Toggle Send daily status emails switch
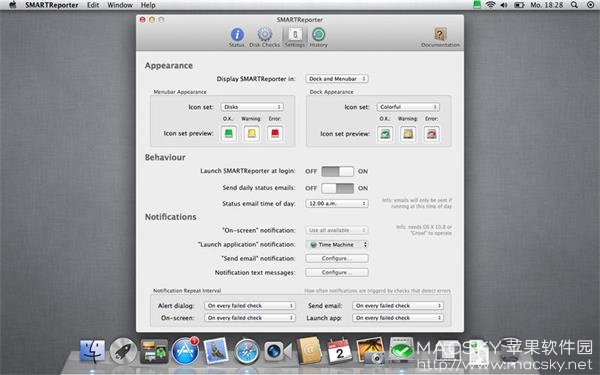600x375 pixels. (337, 188)
